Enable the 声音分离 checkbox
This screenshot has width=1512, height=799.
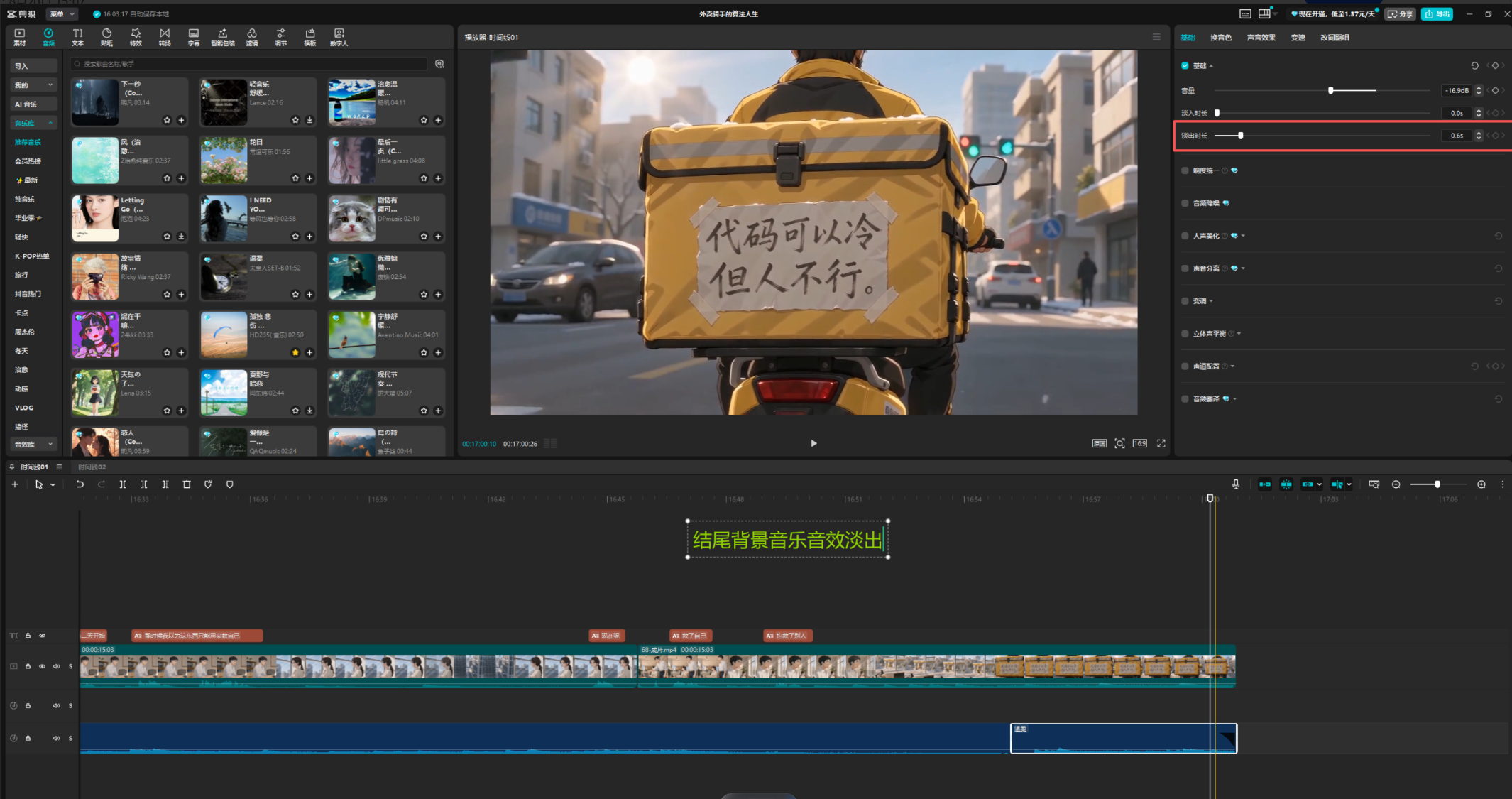click(x=1185, y=268)
